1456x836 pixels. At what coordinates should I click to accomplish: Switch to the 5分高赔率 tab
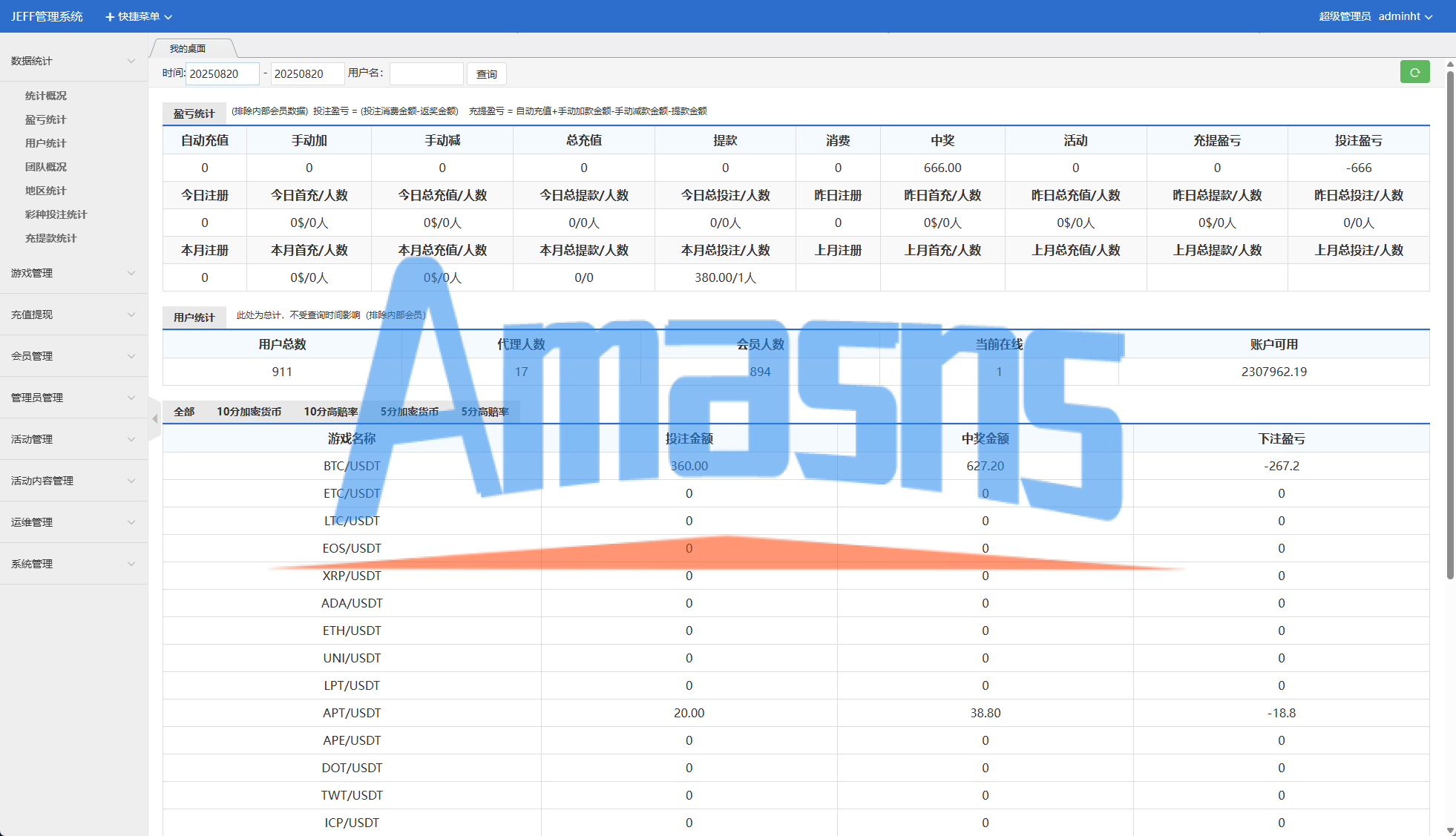pos(485,412)
